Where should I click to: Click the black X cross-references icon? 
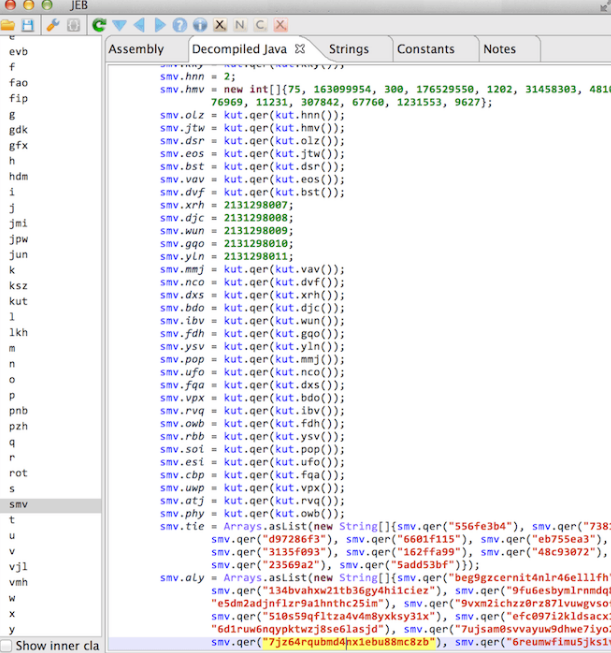tap(220, 25)
